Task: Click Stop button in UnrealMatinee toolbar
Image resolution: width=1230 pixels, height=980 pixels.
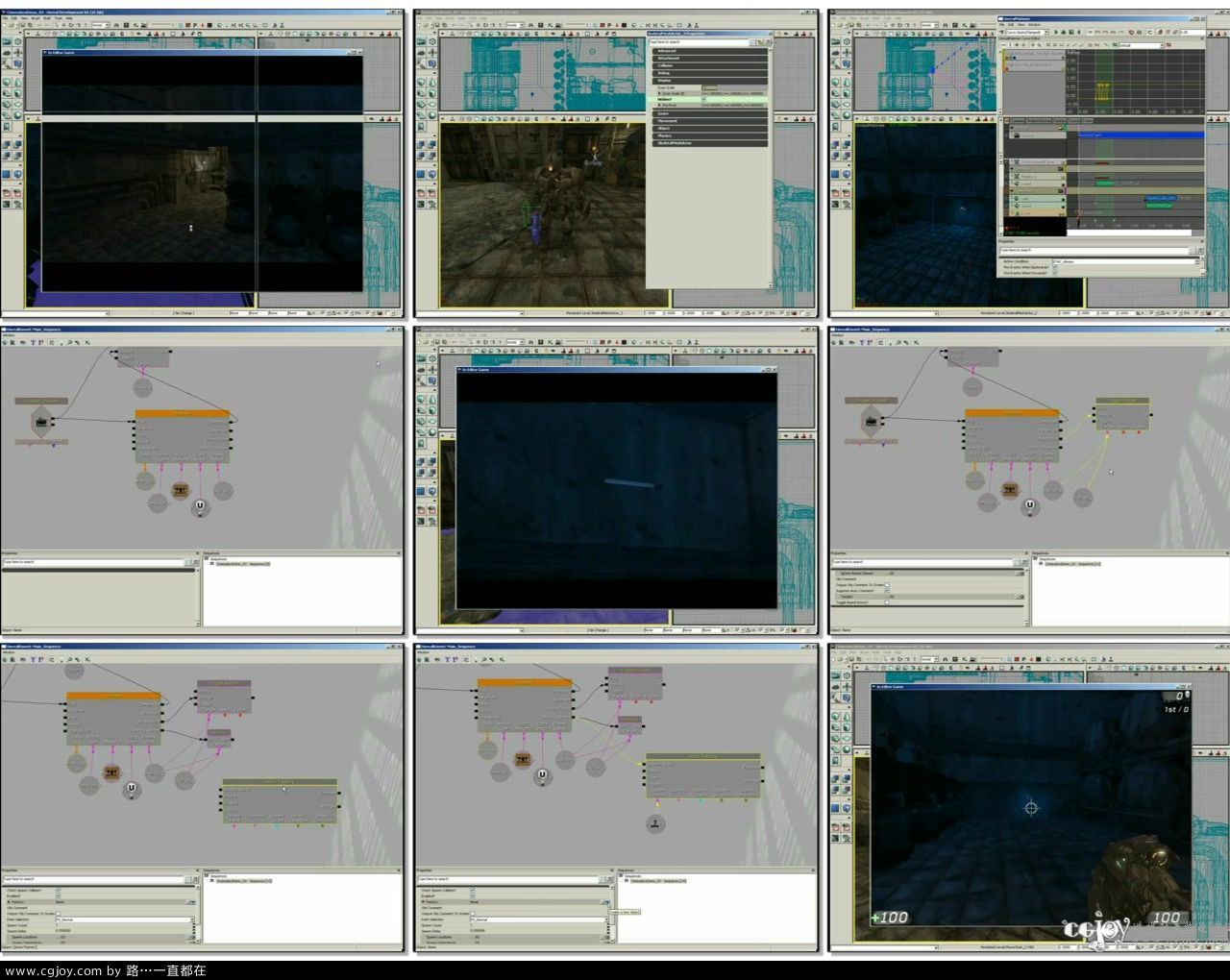Action: [x=1071, y=32]
